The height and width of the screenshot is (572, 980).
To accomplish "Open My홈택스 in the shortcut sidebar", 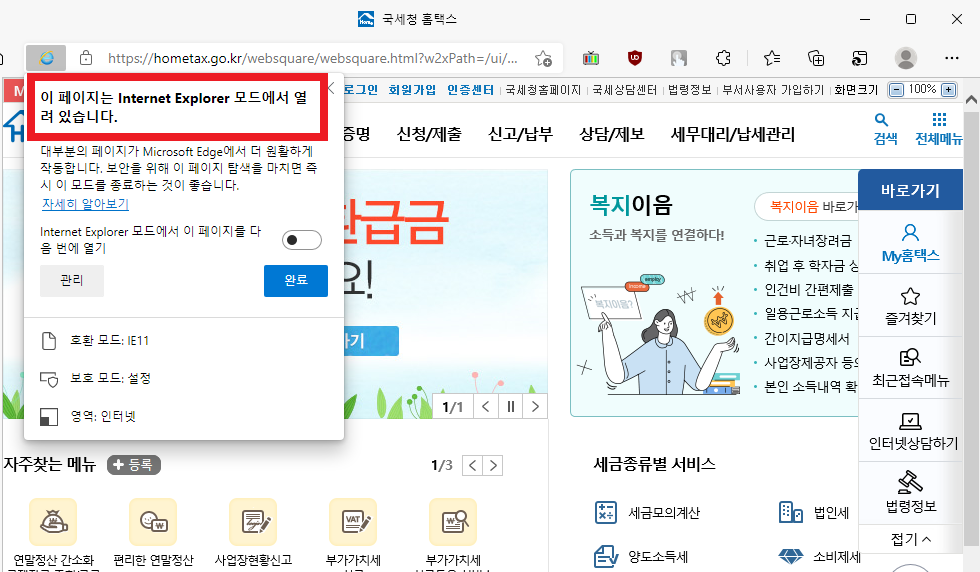I will 911,243.
